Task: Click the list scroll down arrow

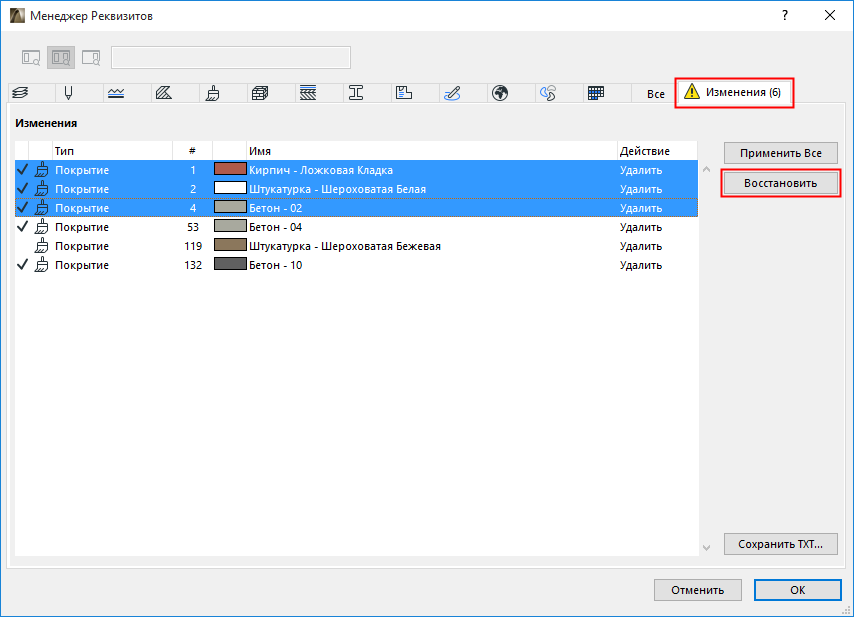Action: [706, 548]
